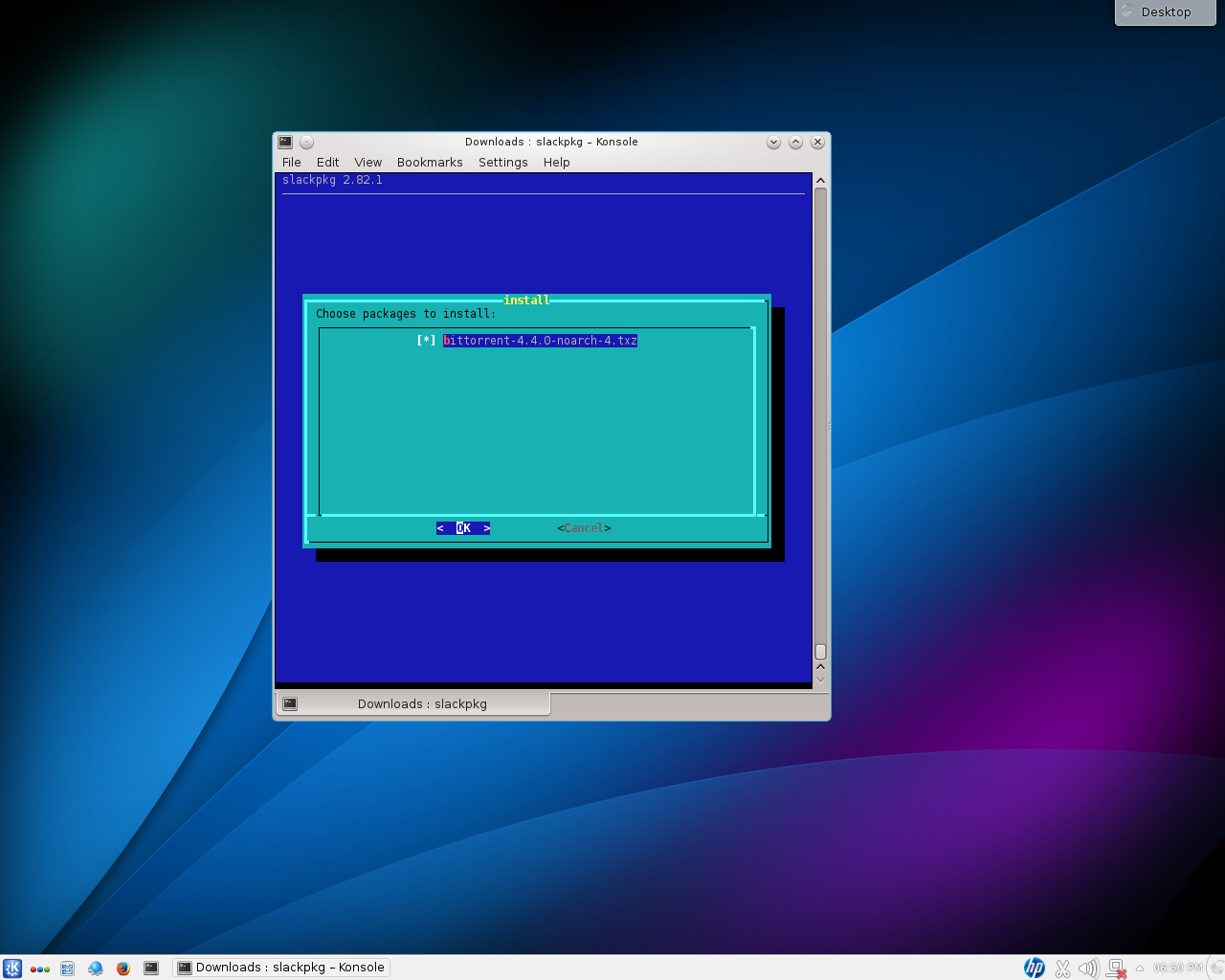This screenshot has width=1225, height=980.
Task: Open the File menu in Konsole
Action: tap(292, 163)
